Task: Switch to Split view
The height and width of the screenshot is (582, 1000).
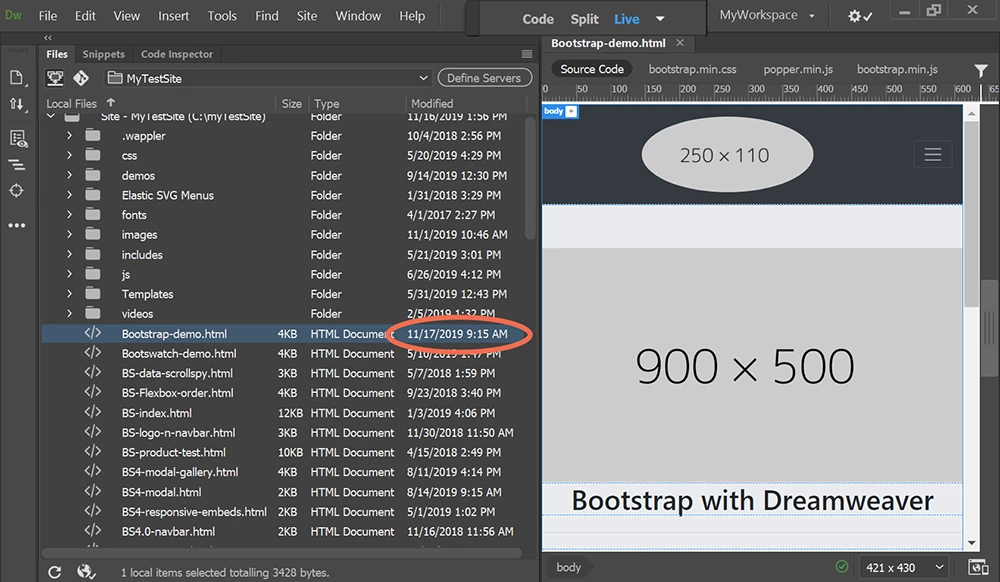Action: (x=584, y=19)
